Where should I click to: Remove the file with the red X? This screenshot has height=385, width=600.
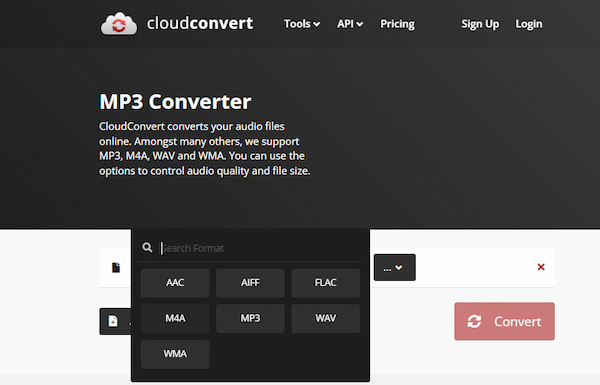[541, 267]
